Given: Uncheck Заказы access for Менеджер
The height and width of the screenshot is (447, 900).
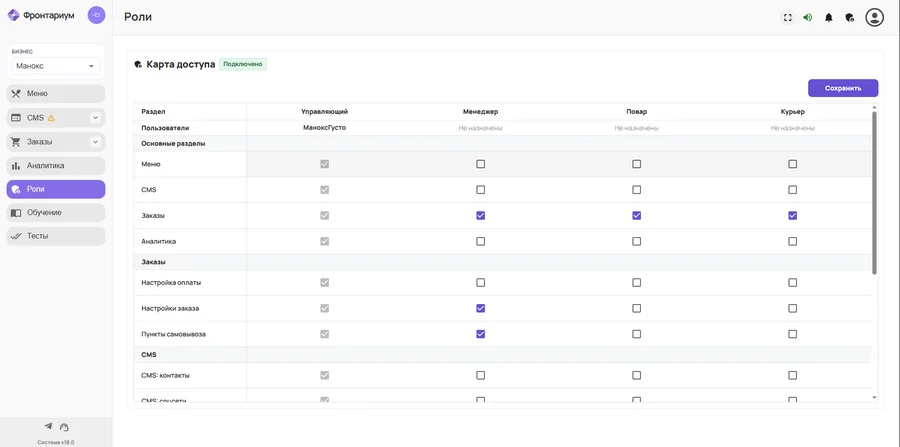Looking at the screenshot, I should (x=480, y=216).
